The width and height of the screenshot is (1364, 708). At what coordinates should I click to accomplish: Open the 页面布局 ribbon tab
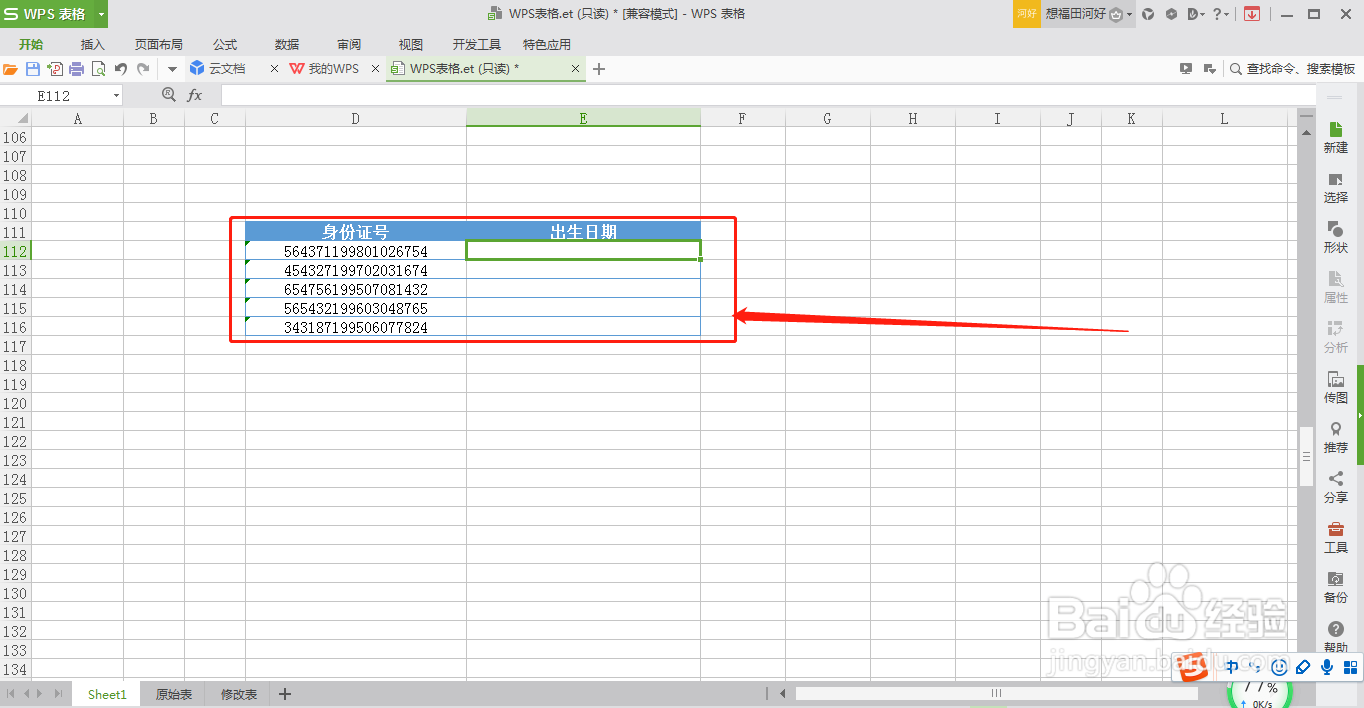tap(159, 44)
